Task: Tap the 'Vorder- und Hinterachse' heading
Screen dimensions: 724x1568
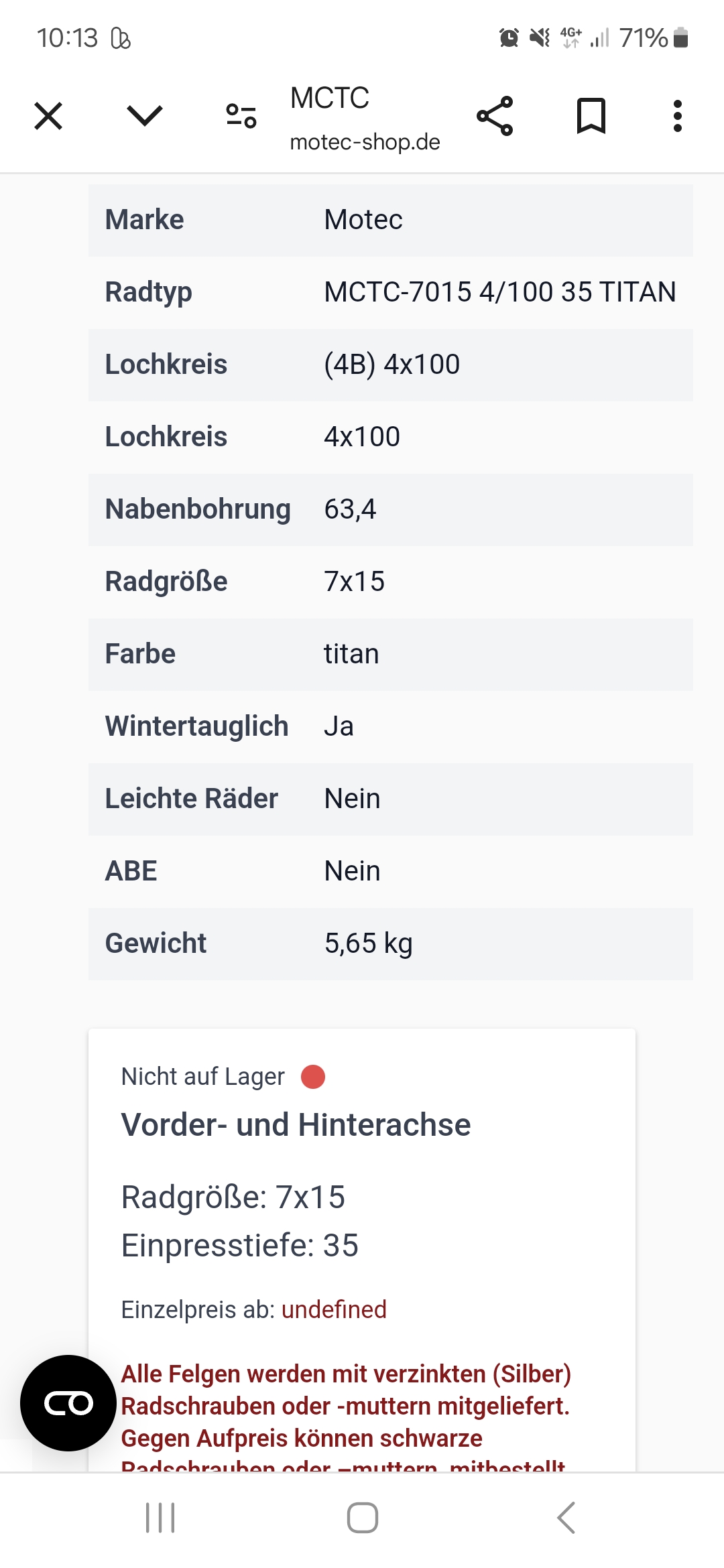Action: point(296,1125)
